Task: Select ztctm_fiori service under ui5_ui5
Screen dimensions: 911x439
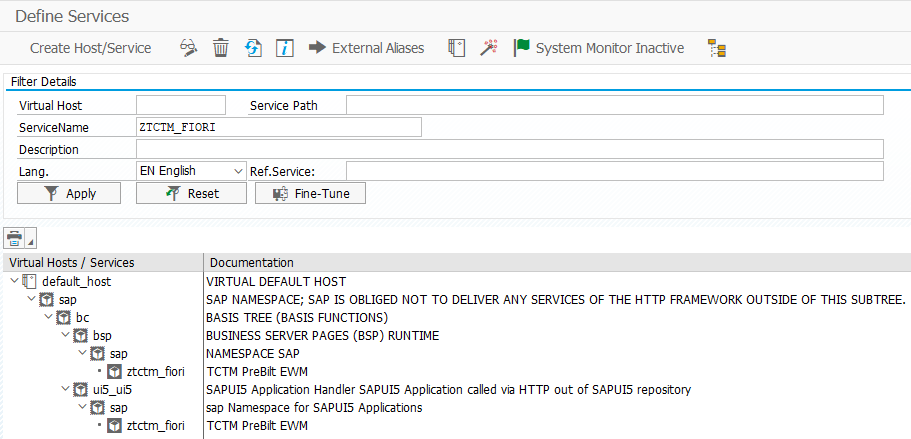Action: tap(157, 426)
